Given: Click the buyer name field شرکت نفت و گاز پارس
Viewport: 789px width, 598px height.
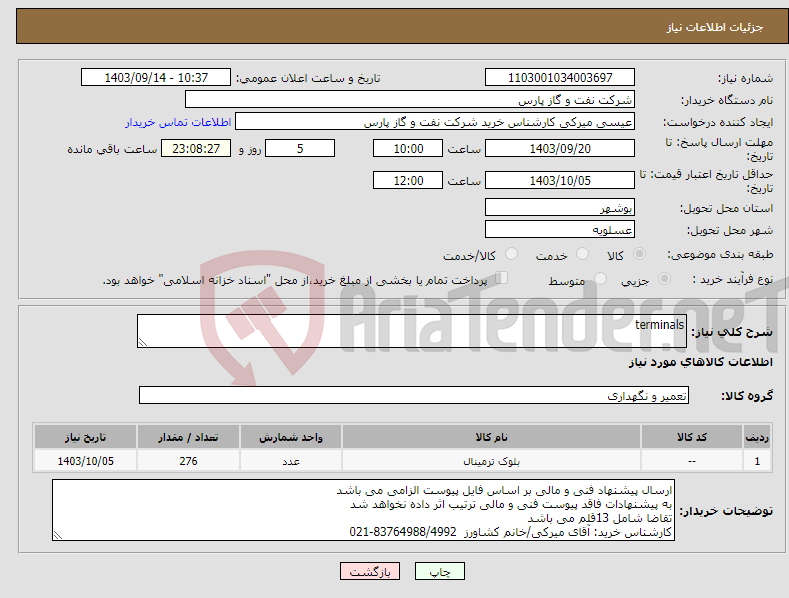Looking at the screenshot, I should tap(410, 100).
